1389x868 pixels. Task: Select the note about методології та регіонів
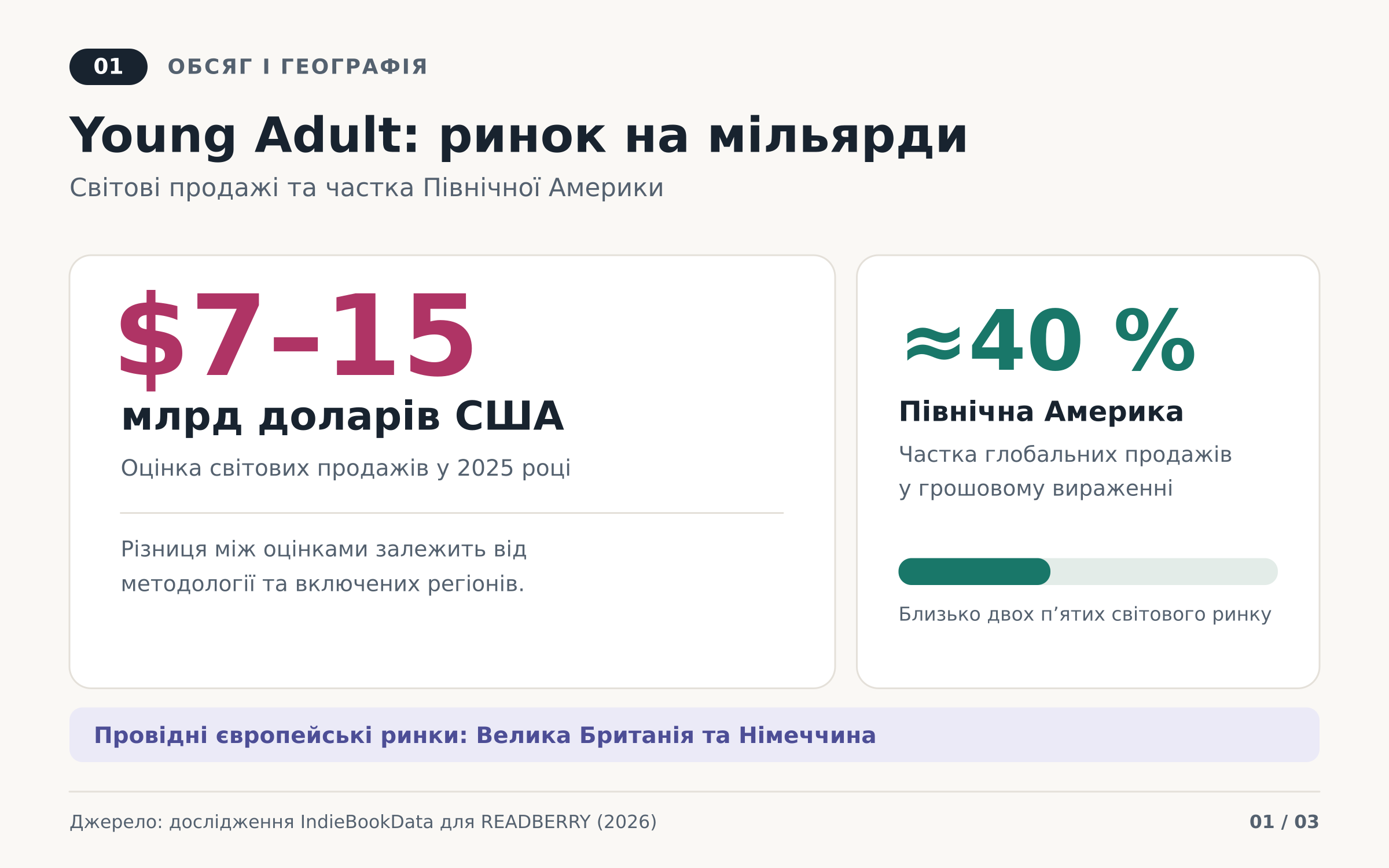click(x=324, y=567)
